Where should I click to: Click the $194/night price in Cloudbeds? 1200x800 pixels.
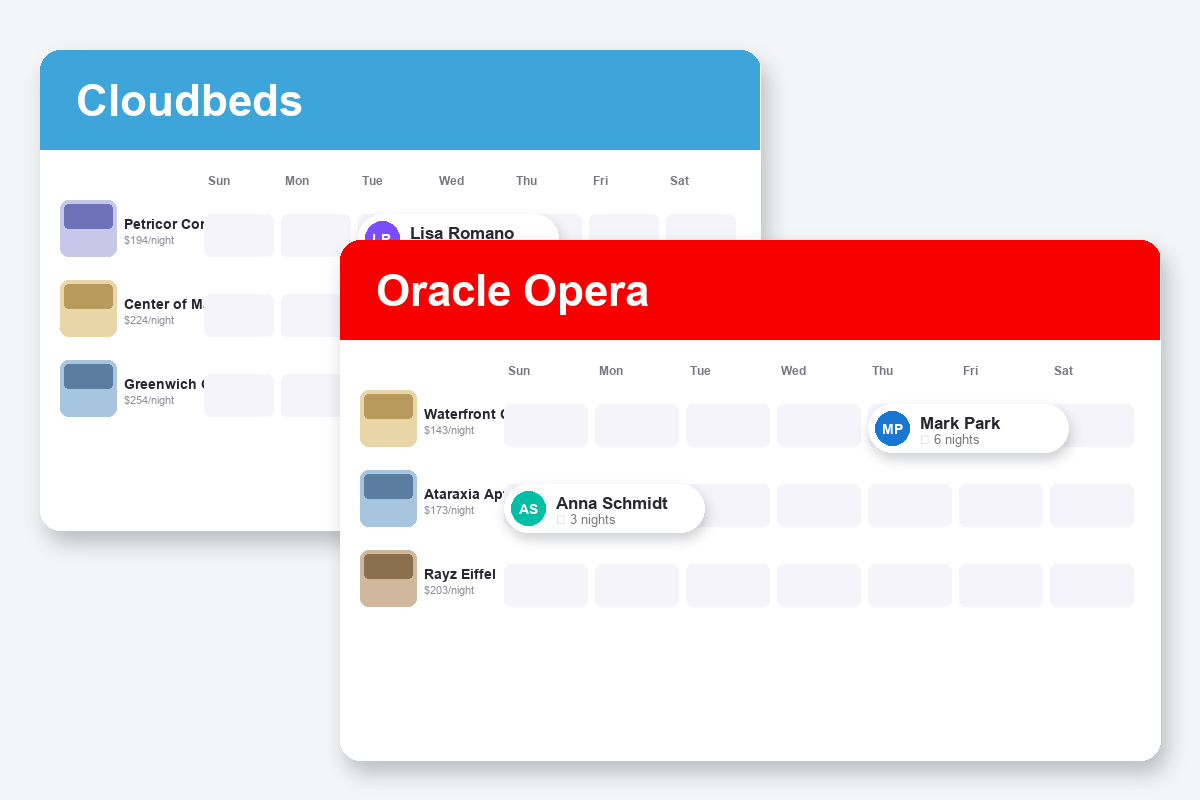pyautogui.click(x=149, y=240)
